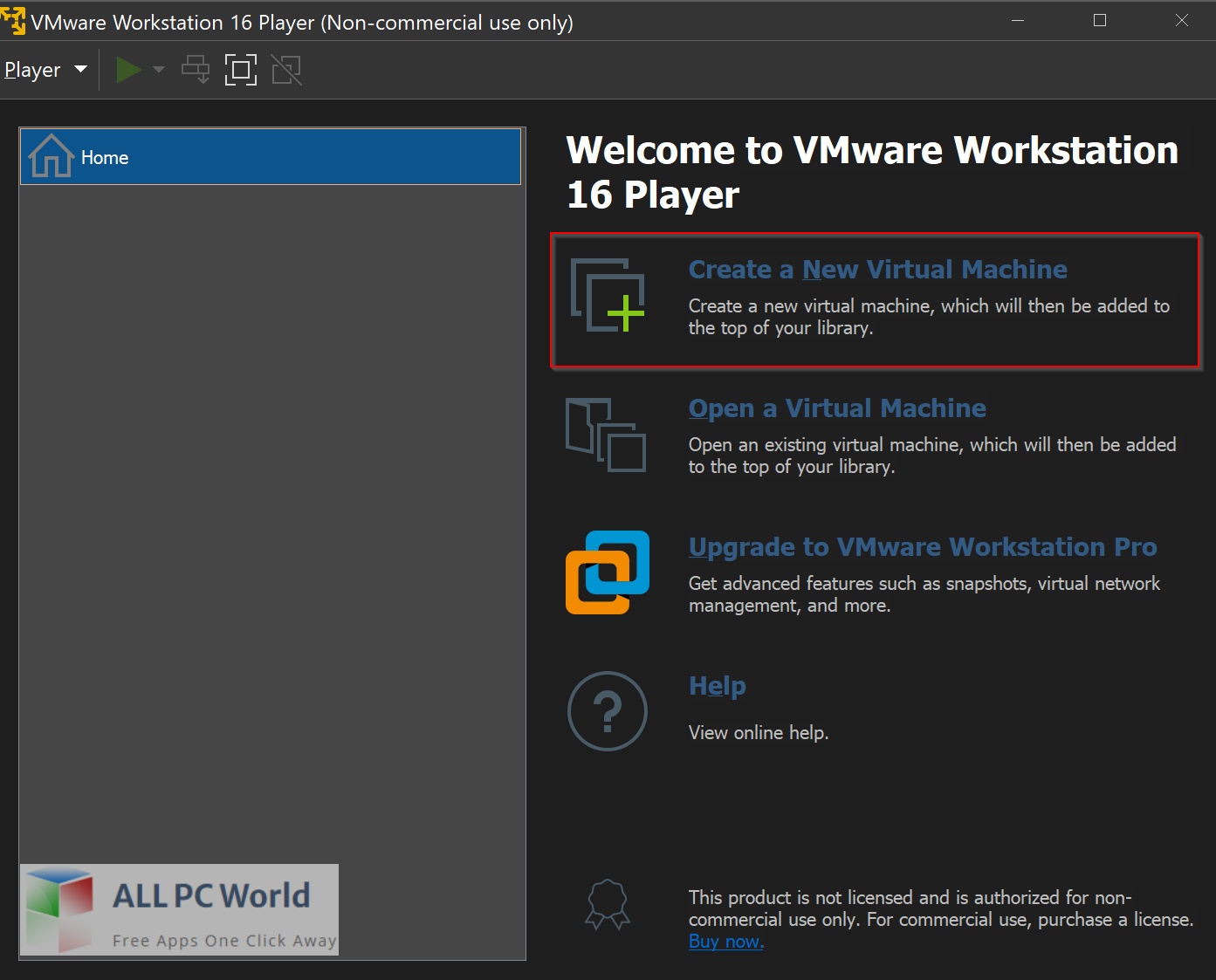Screen dimensions: 1216x980
Task: Click the Unity mode toolbar icon
Action: 286,70
